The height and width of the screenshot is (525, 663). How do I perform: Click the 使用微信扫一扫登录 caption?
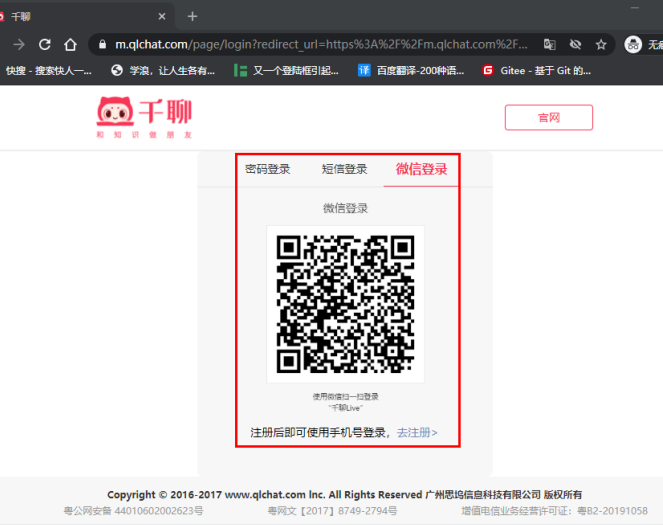point(345,396)
